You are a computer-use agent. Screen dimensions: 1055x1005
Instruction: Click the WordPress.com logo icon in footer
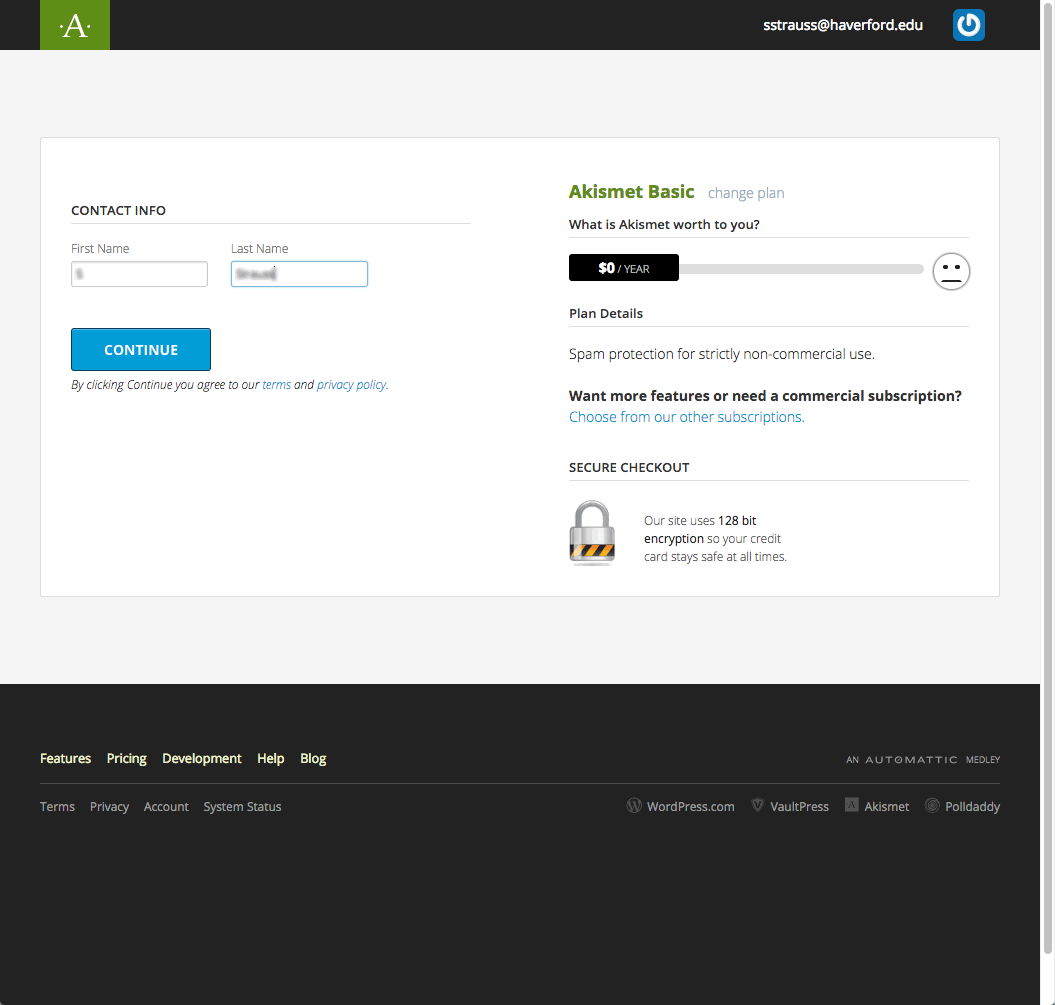click(x=634, y=805)
